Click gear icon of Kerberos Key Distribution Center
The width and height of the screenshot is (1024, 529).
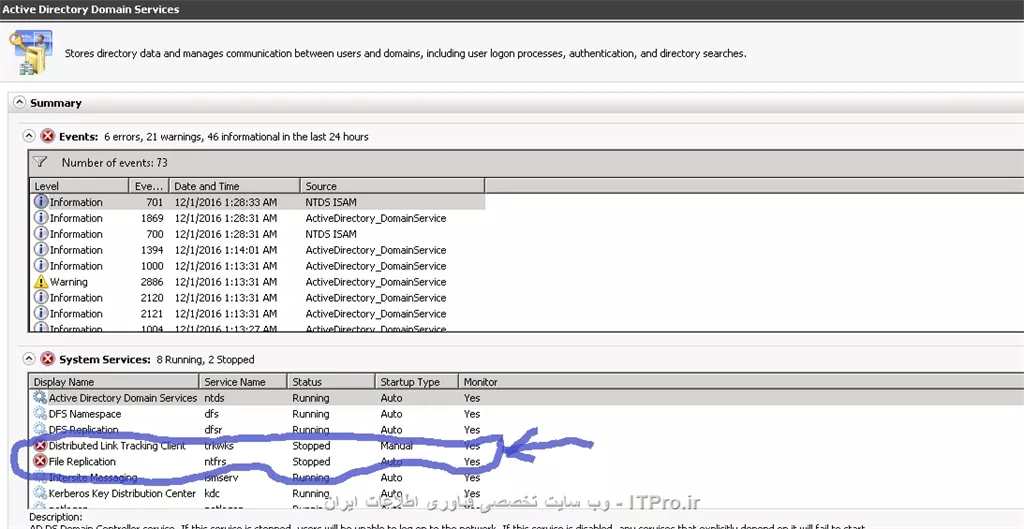point(40,493)
